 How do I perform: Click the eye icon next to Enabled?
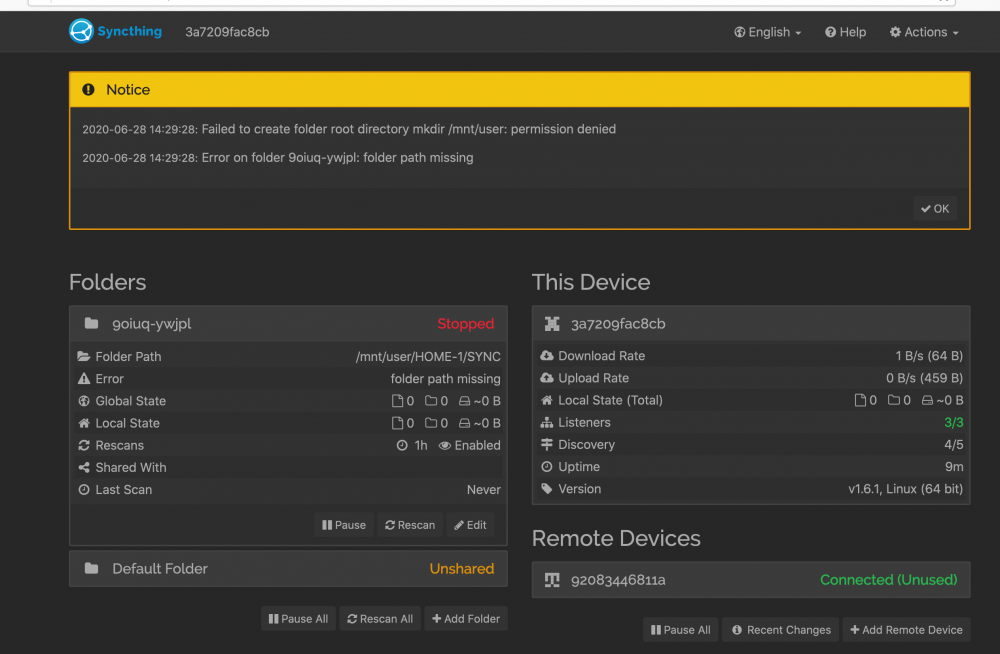coord(445,445)
